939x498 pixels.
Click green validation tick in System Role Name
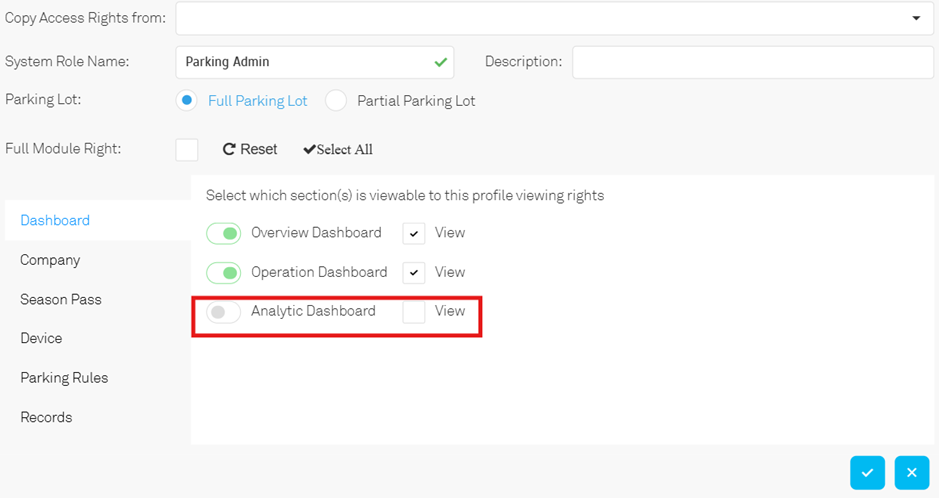441,62
